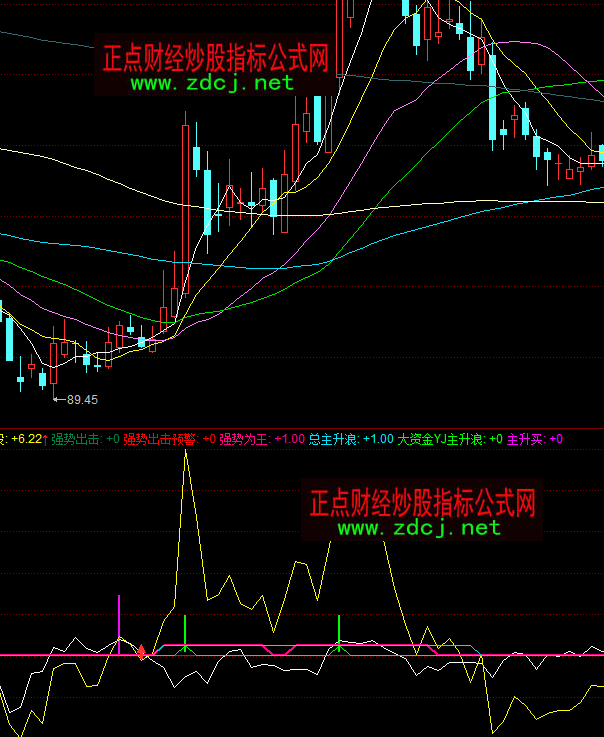This screenshot has width=604, height=737.
Task: Click the red up-arrow signal marker in the indicator
Action: click(x=142, y=652)
